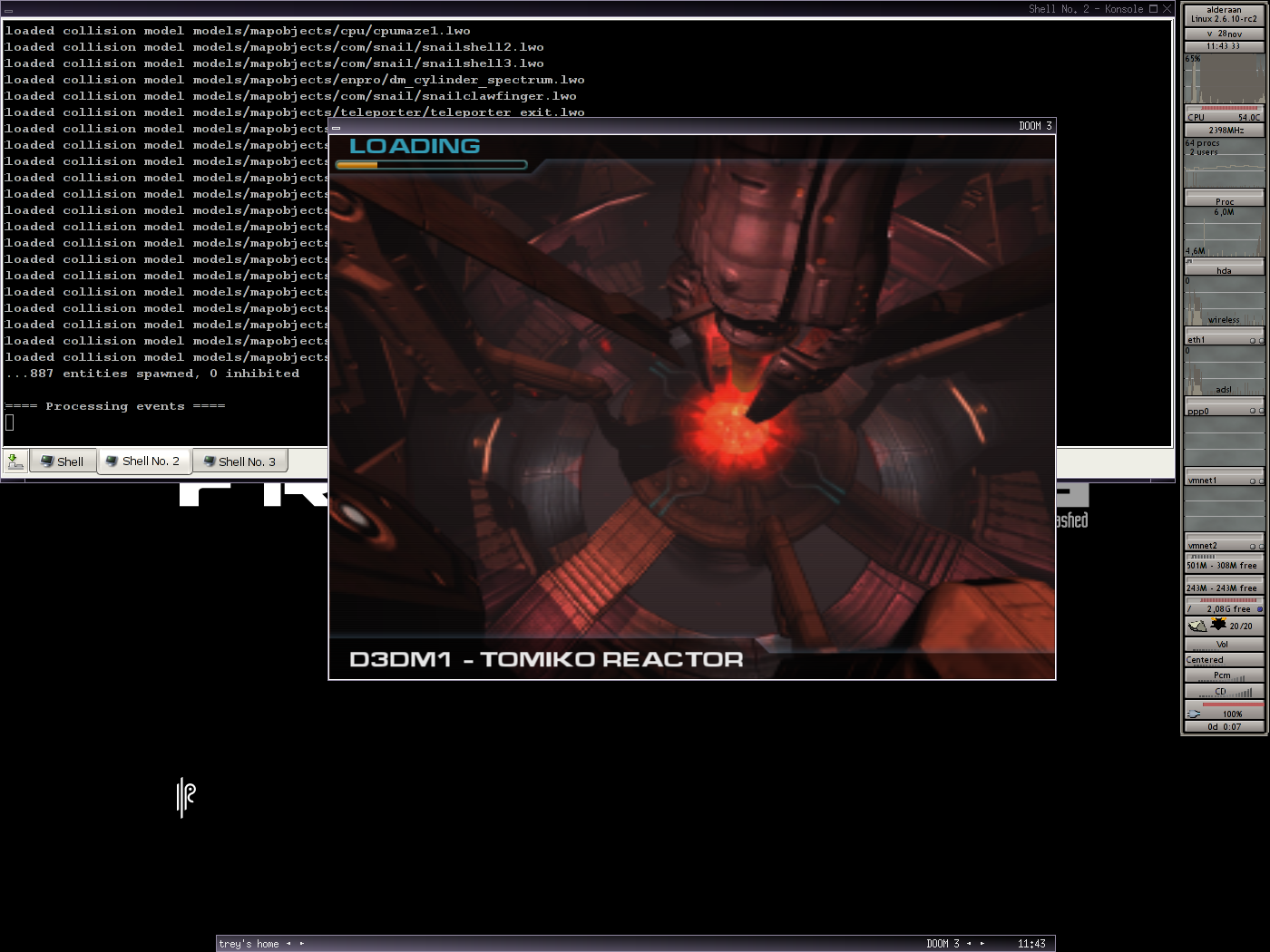Click the CPU usage chart
Viewport: 1270px width, 952px height.
[x=1224, y=80]
